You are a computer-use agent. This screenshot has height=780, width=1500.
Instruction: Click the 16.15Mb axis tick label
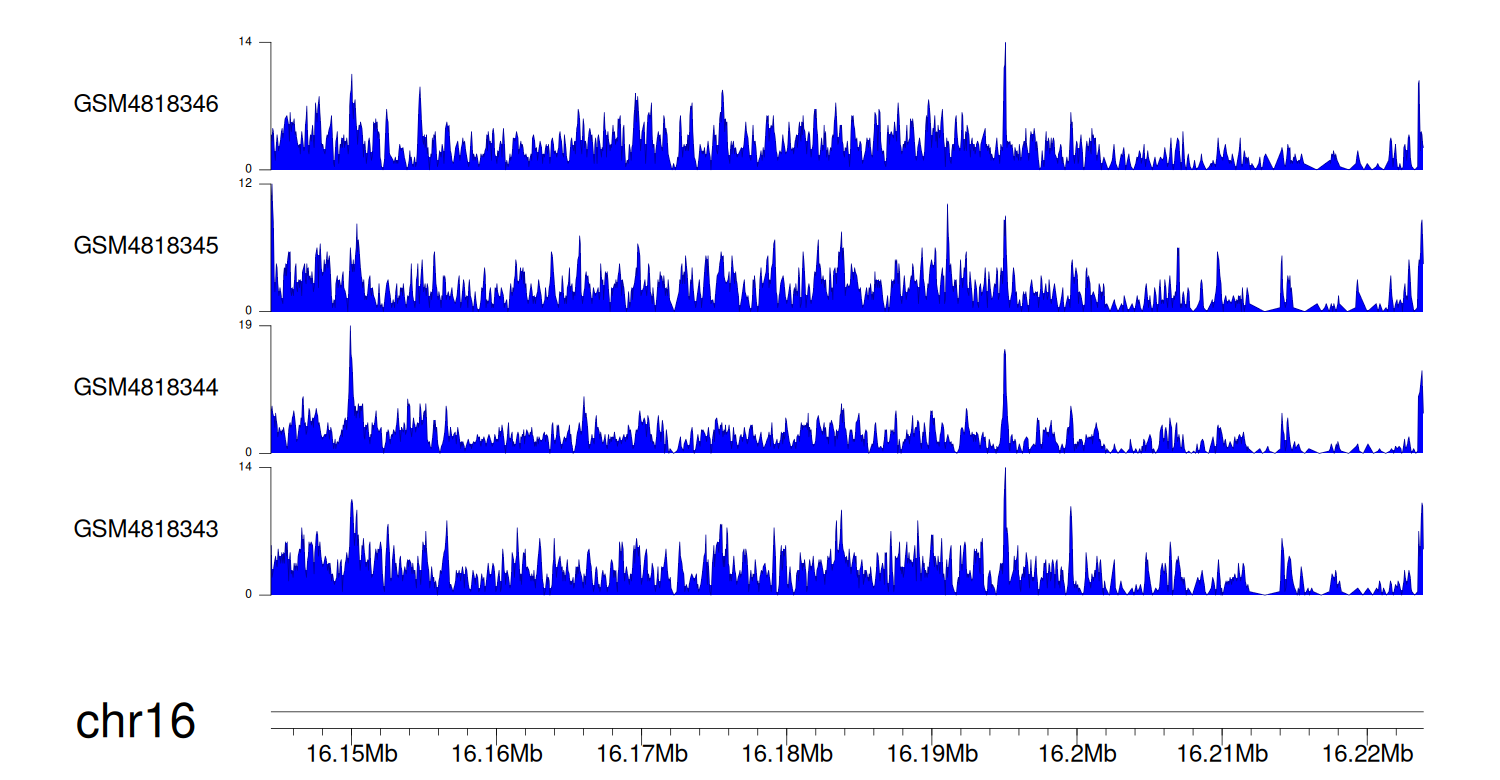coord(351,753)
